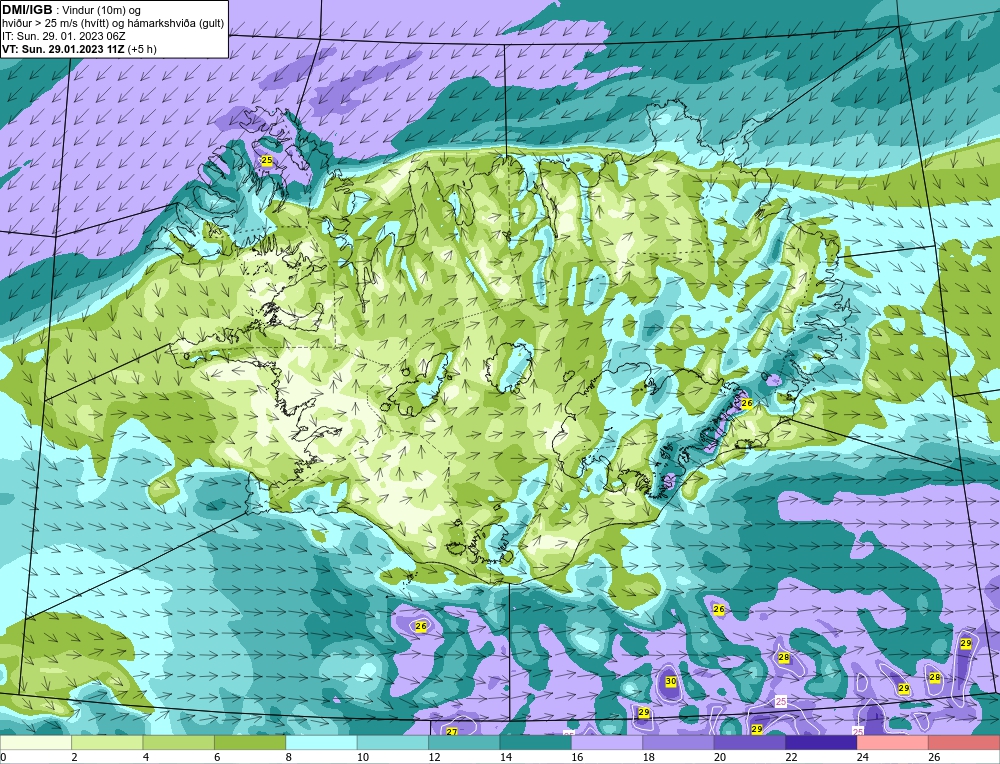The height and width of the screenshot is (764, 1000).
Task: Click the DMI/IGB title text
Action: [27, 10]
